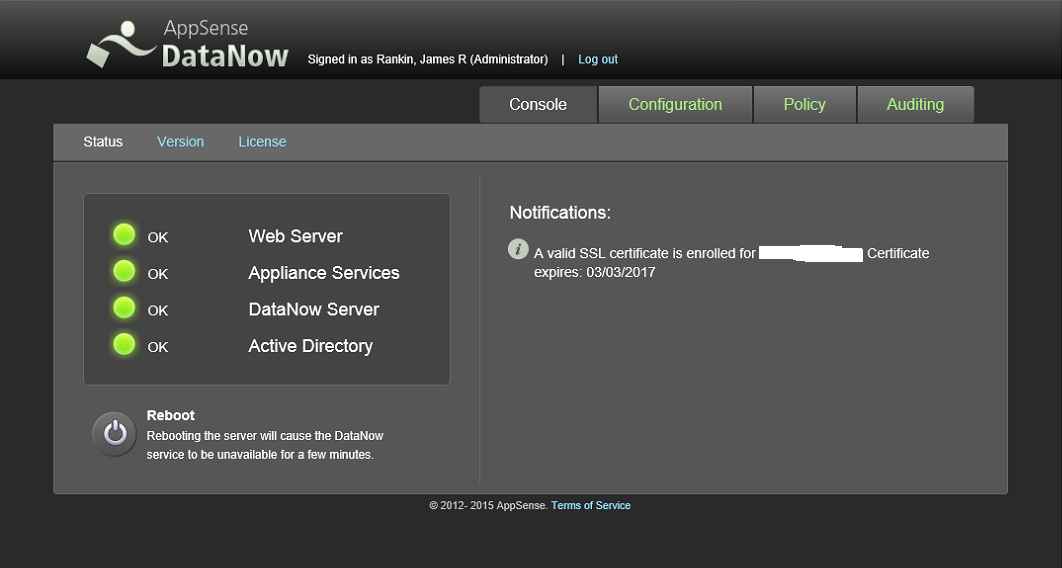The width and height of the screenshot is (1062, 568).
Task: Switch to the Policy tab
Action: [x=805, y=104]
